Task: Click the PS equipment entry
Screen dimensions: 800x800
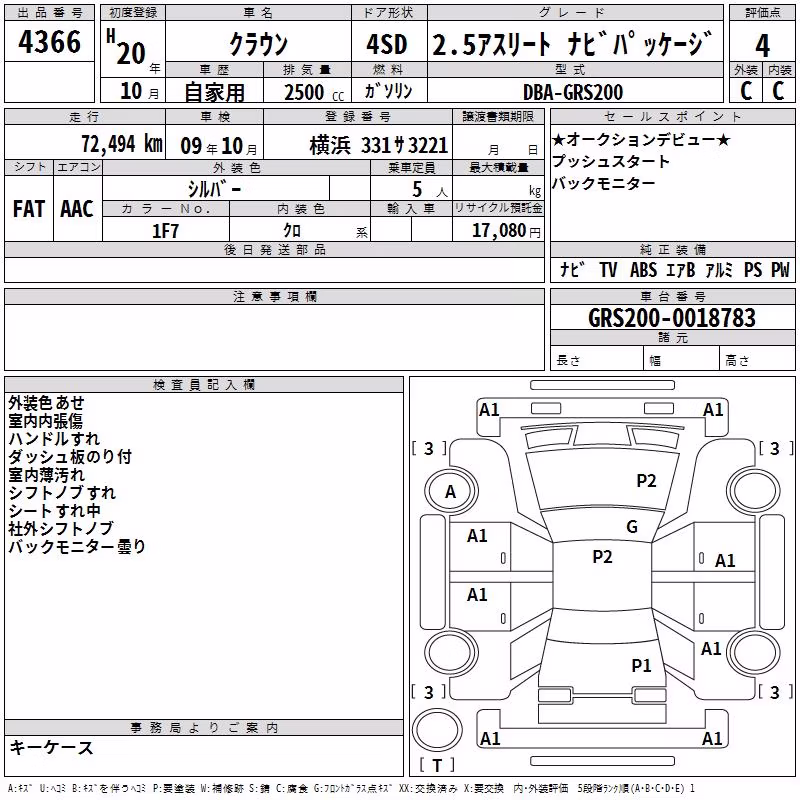Action: (x=753, y=269)
